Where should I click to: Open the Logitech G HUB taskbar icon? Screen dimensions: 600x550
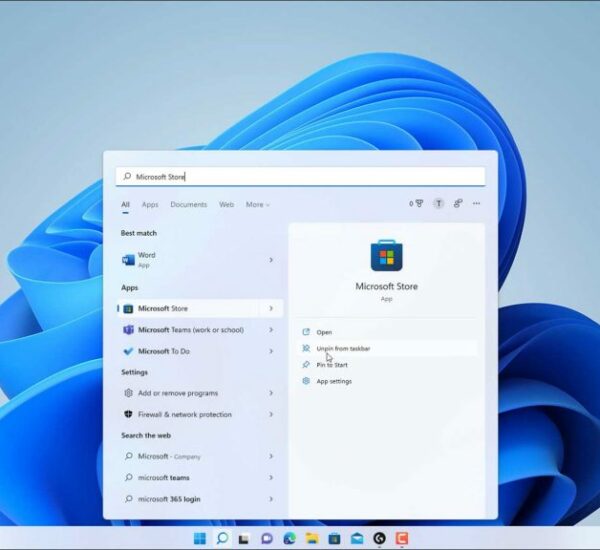380,539
